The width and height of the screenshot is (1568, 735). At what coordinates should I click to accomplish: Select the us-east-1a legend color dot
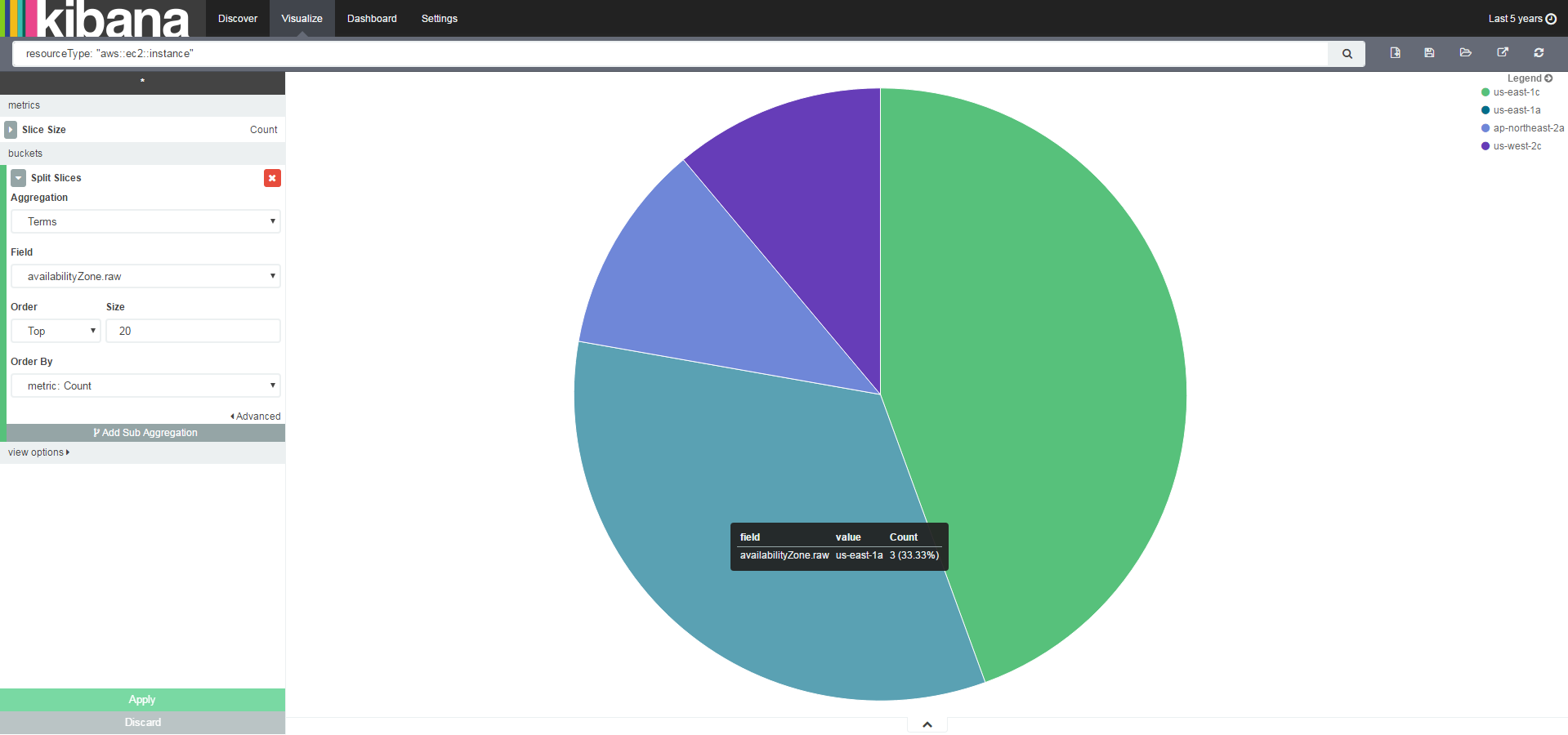(1485, 110)
